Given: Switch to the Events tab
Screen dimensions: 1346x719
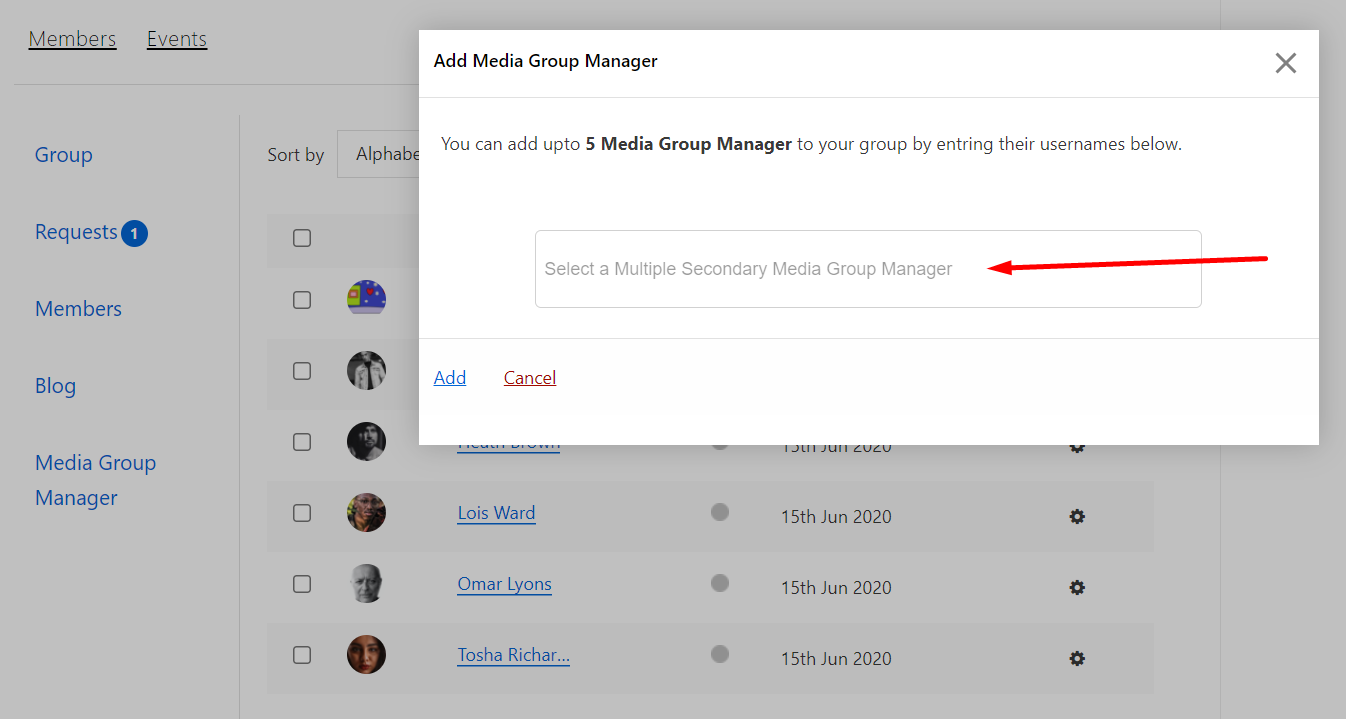Looking at the screenshot, I should pos(176,38).
